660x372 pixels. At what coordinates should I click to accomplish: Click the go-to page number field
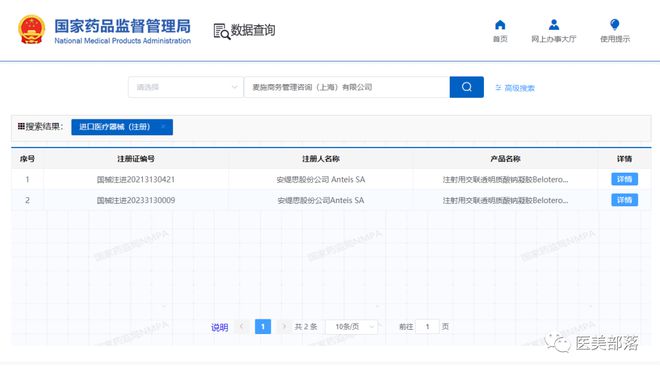pyautogui.click(x=427, y=327)
